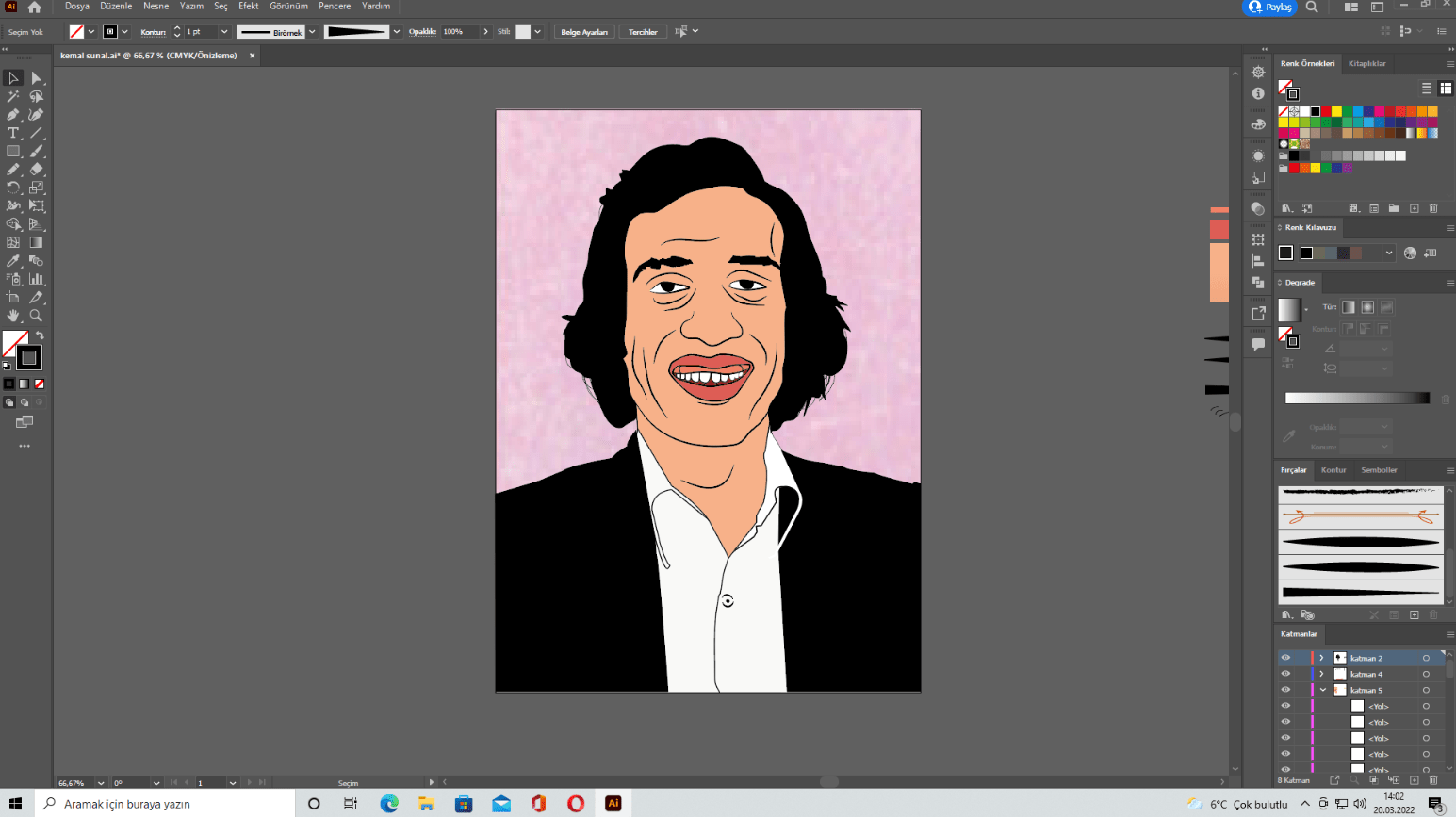Select the Eraser tool
Viewport: 1456px width, 817px height.
click(x=36, y=170)
